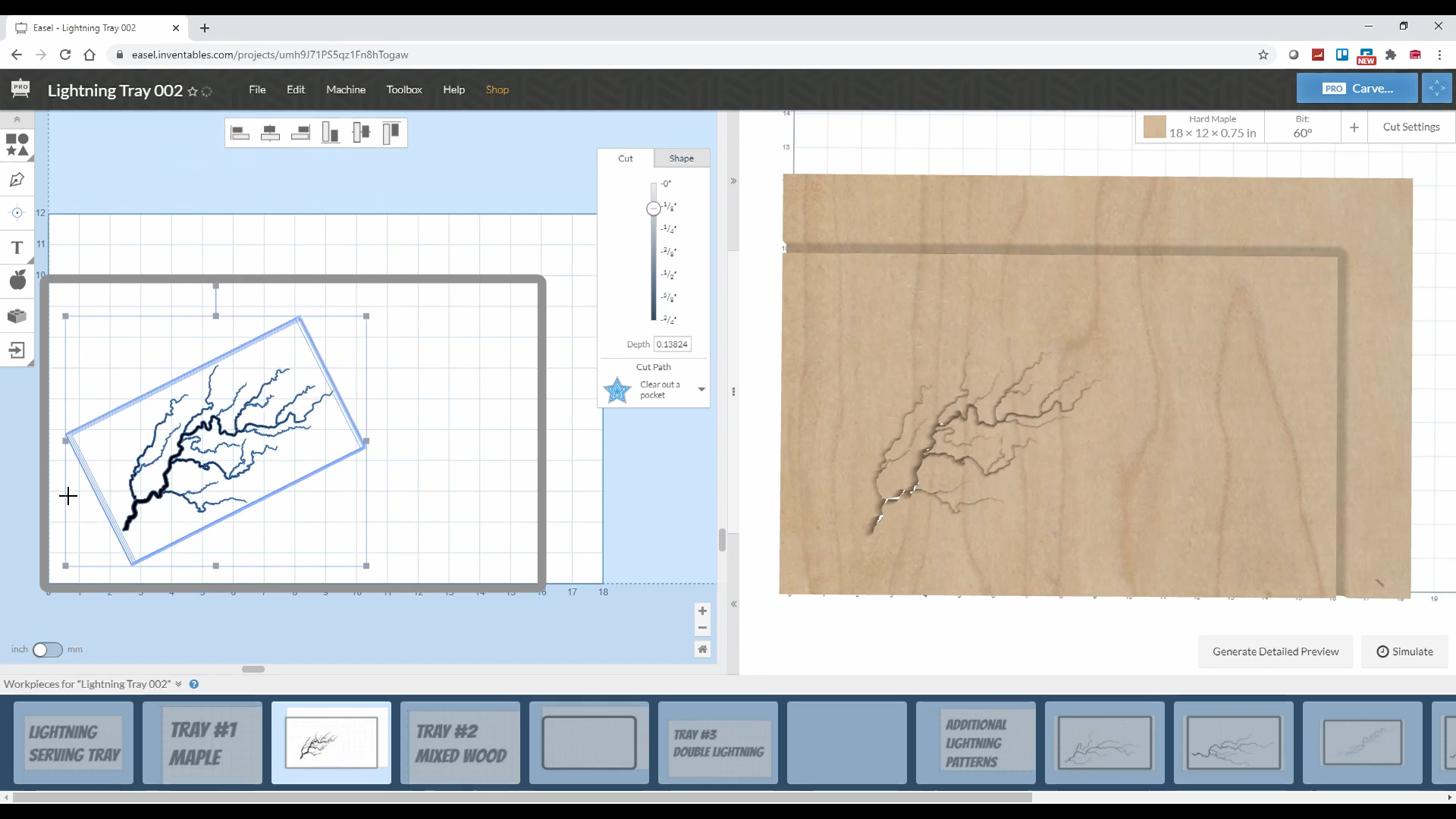This screenshot has height=819, width=1456.
Task: Zoom in on the design canvas
Action: (x=702, y=611)
